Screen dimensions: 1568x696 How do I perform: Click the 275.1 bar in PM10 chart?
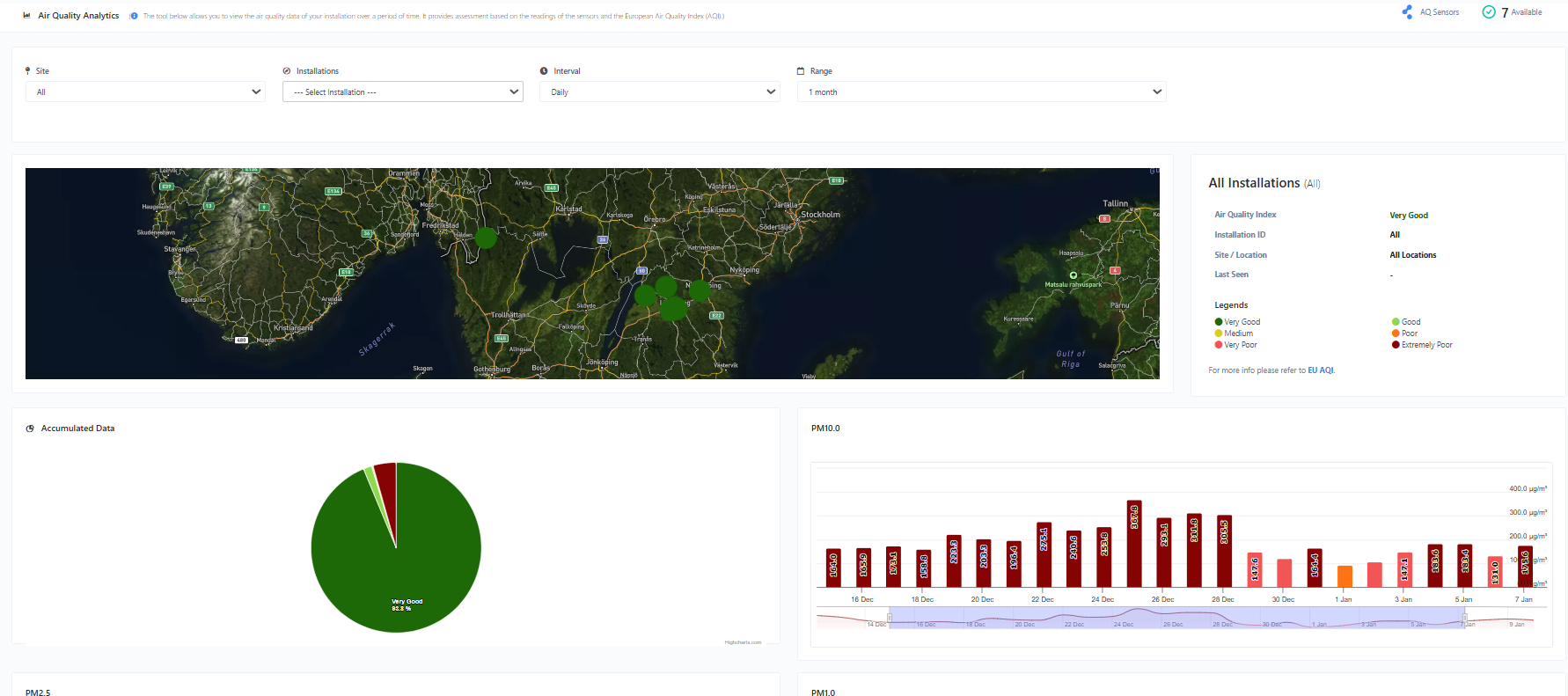click(x=1044, y=554)
